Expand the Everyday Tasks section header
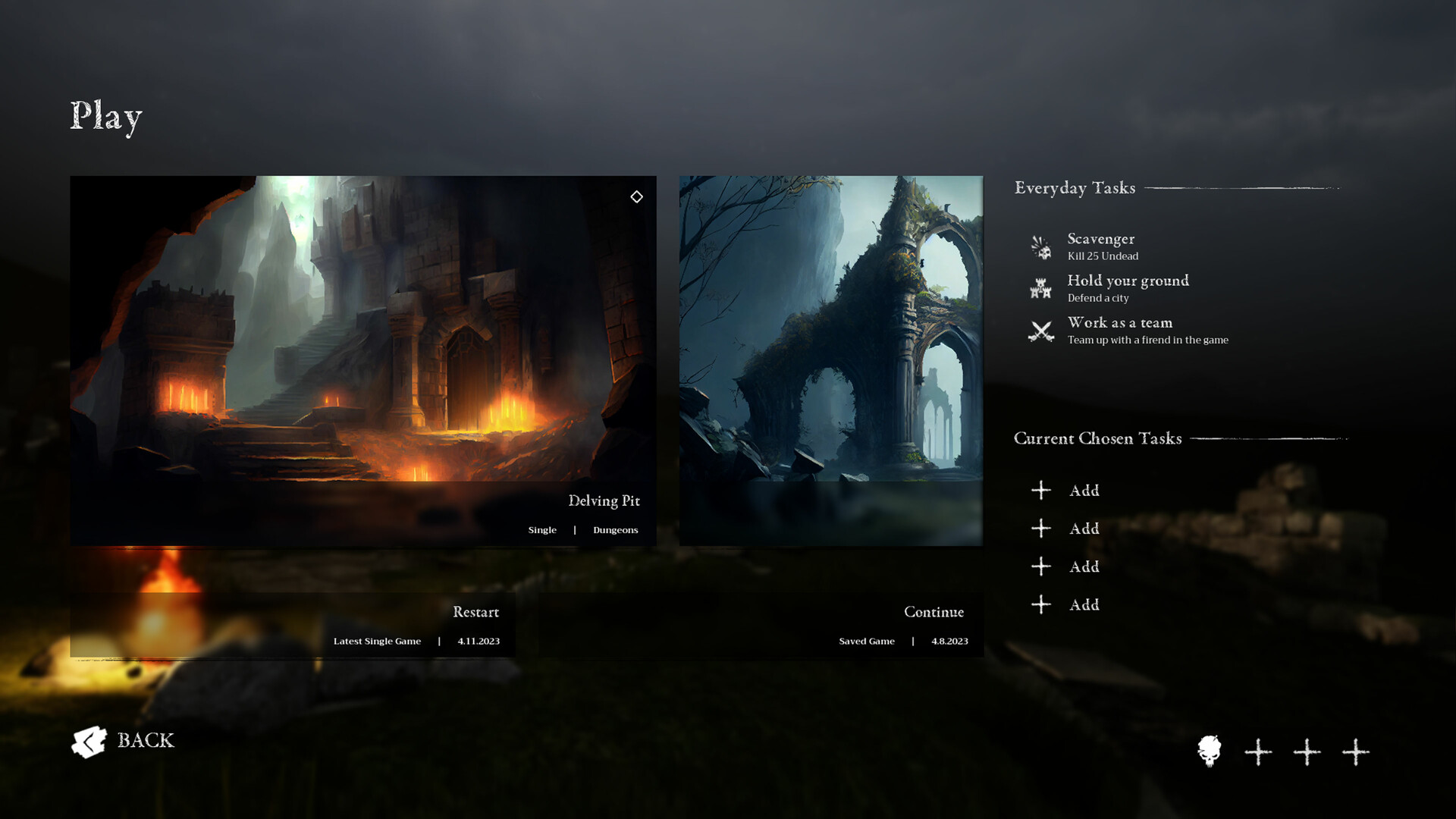The width and height of the screenshot is (1456, 819). coord(1074,188)
